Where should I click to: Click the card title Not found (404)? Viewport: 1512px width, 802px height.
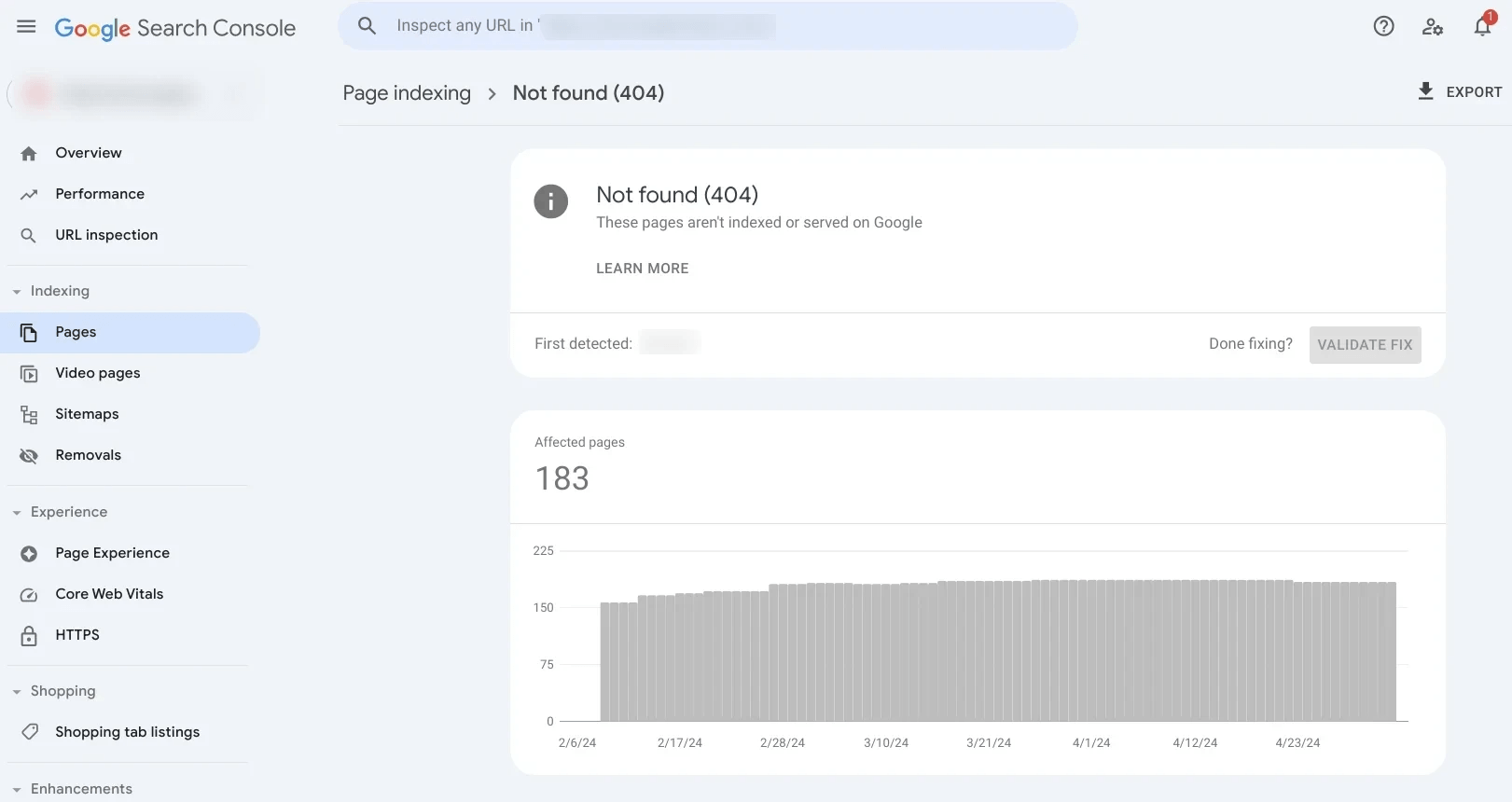click(x=677, y=195)
